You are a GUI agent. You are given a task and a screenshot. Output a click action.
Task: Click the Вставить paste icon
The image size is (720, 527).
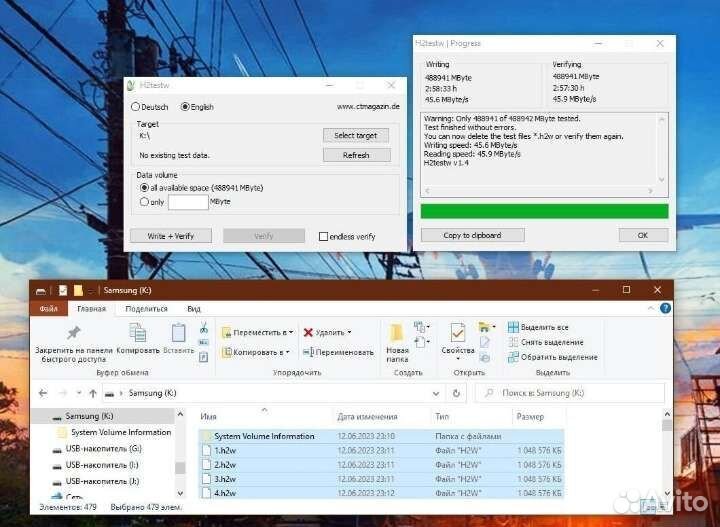click(178, 333)
